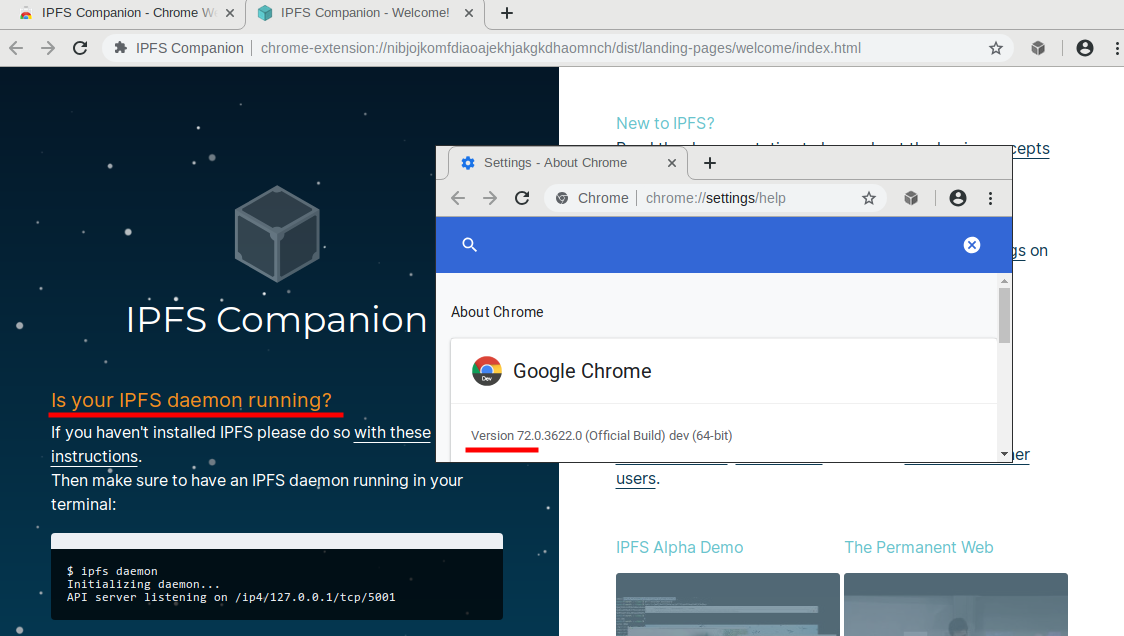The height and width of the screenshot is (636, 1124).
Task: Click The Permanent Web heading
Action: coord(918,547)
